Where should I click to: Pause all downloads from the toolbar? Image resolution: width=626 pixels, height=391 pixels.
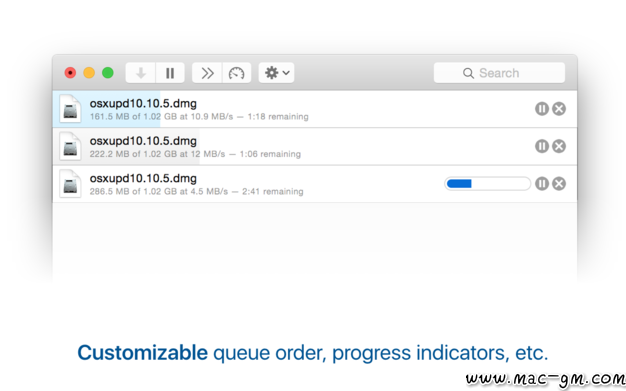click(x=170, y=73)
